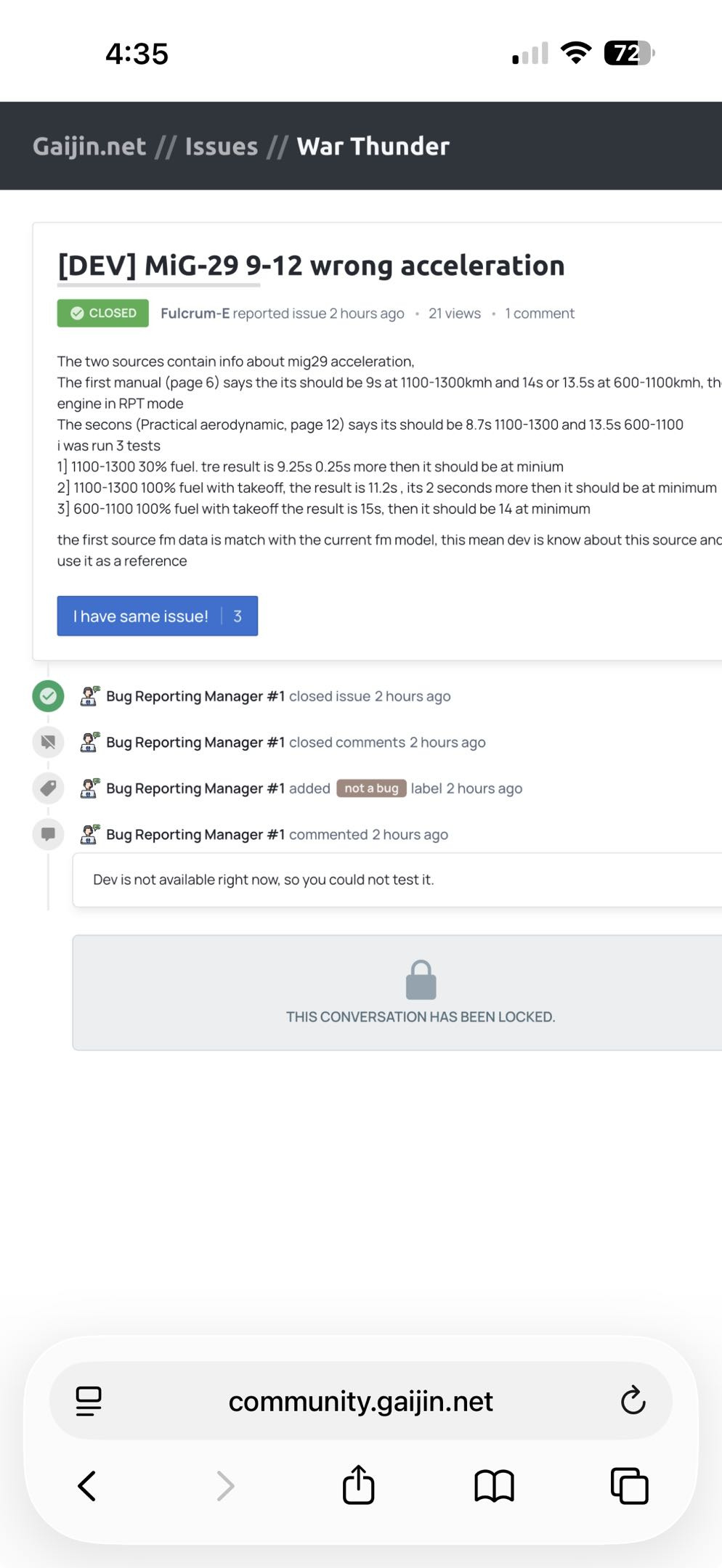Go back using the Safari back arrow
Image resolution: width=722 pixels, height=1568 pixels.
[87, 1485]
